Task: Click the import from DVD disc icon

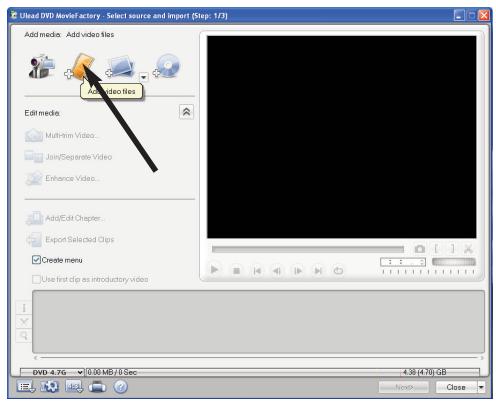Action: pyautogui.click(x=167, y=66)
